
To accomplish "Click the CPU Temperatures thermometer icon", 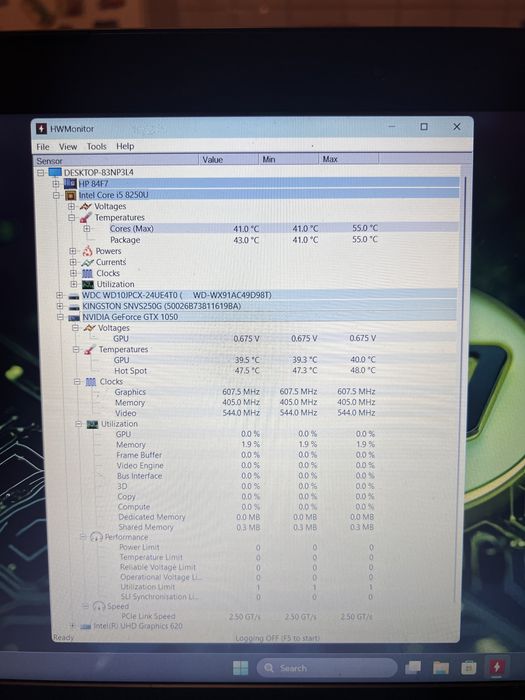I will point(86,217).
